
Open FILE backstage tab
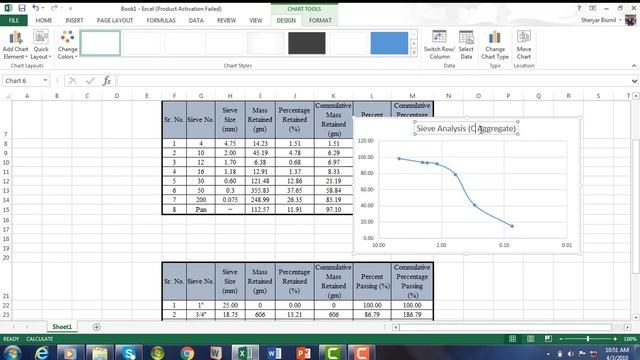coord(14,20)
